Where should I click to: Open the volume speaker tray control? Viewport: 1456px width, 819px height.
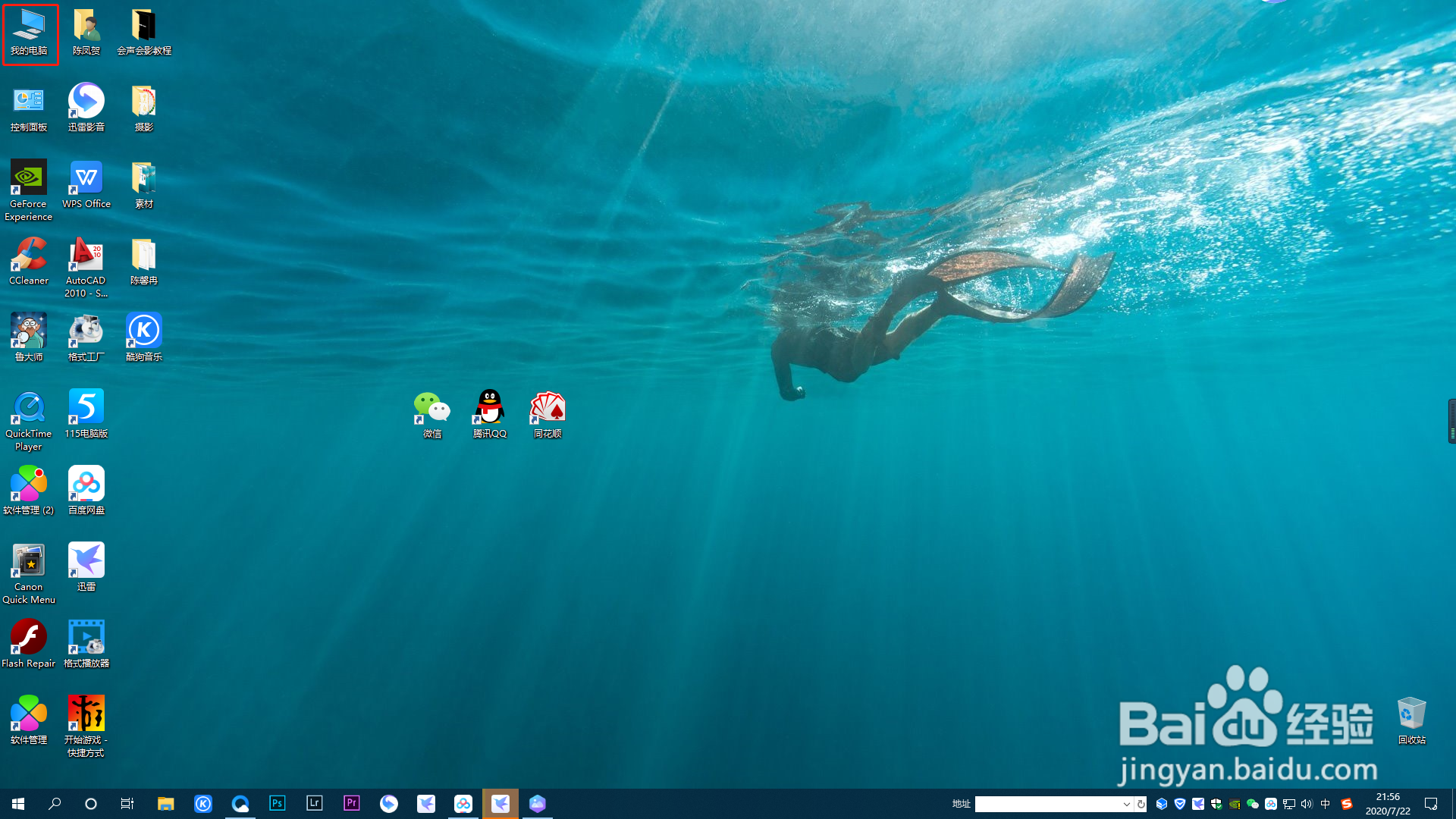tap(1307, 804)
